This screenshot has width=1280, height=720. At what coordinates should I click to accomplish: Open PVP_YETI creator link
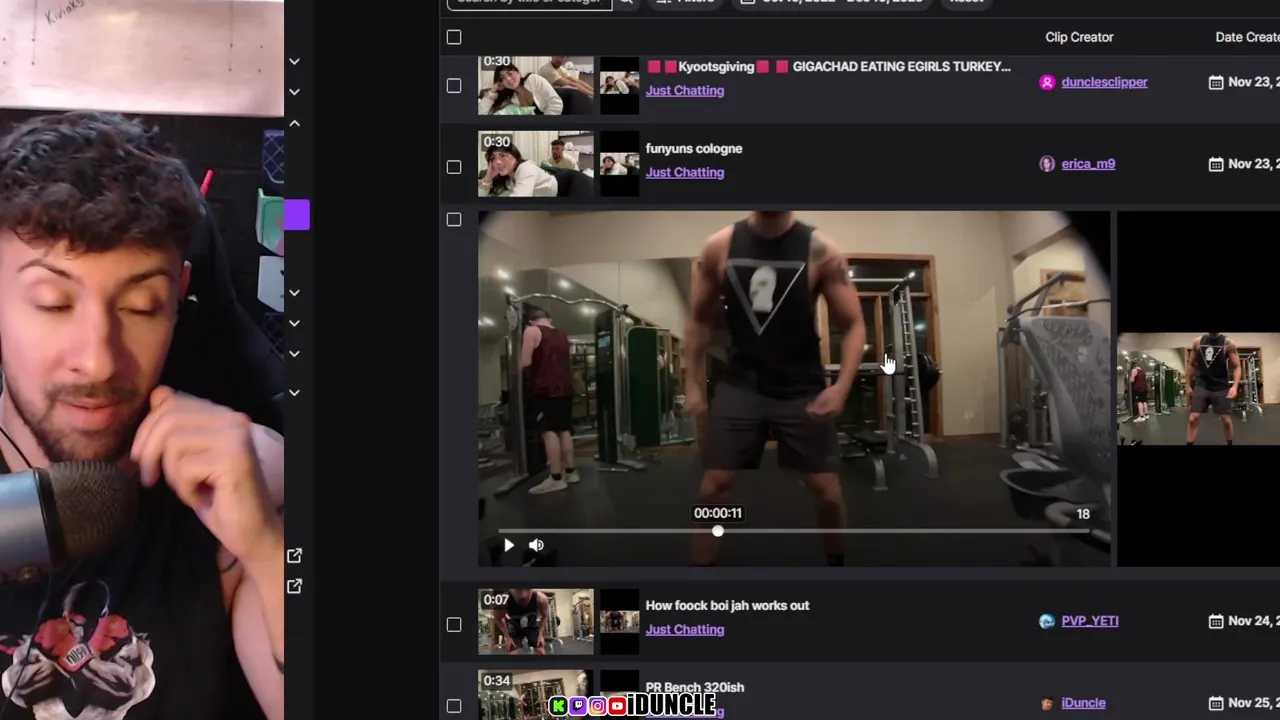1090,621
